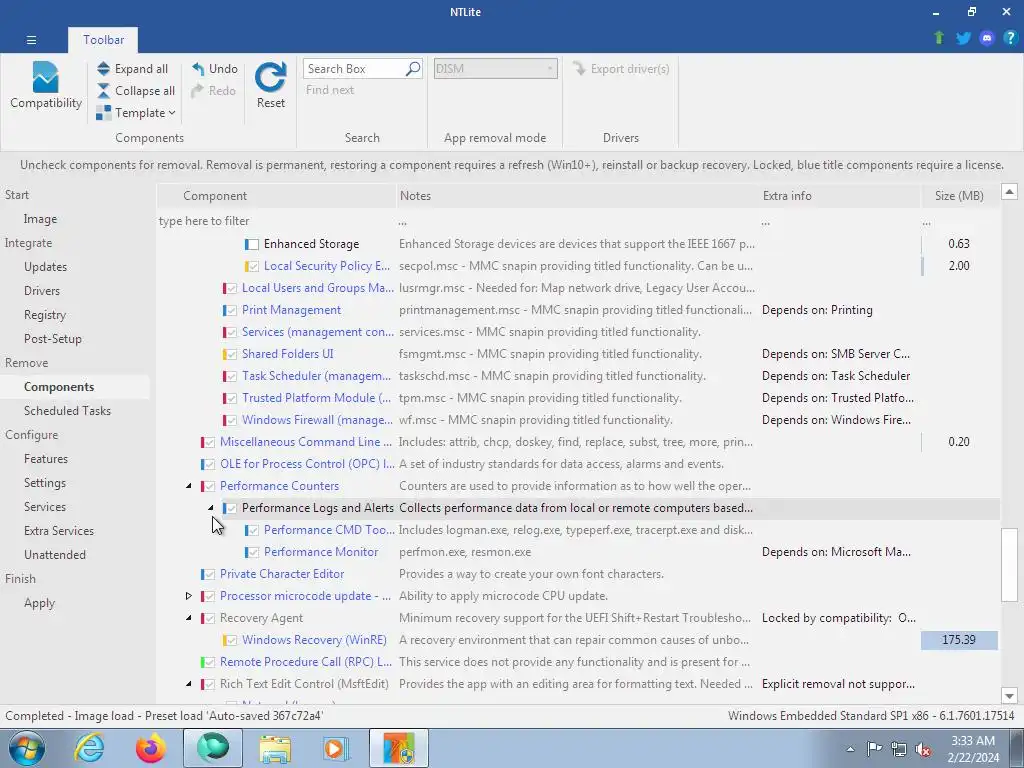
Task: Collapse Performance Logs and Alerts node
Action: tap(210, 507)
